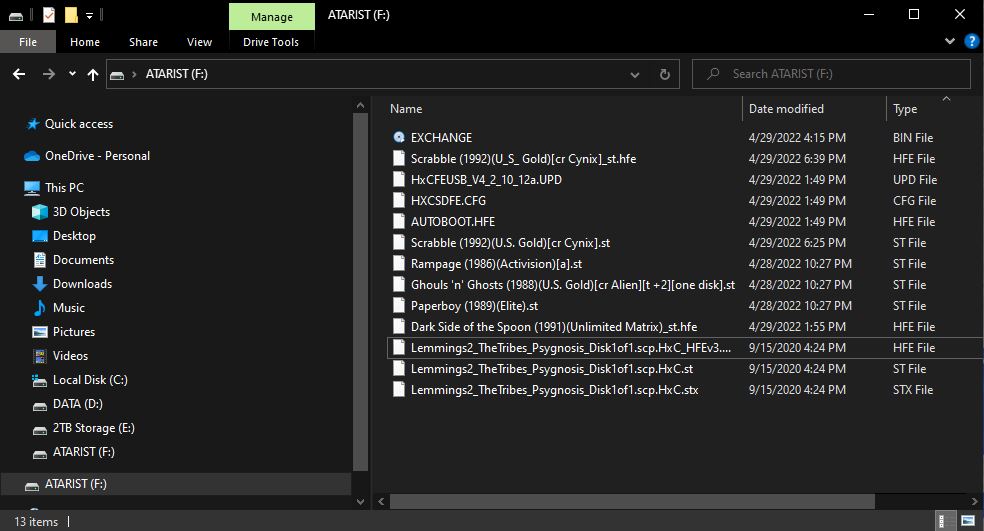Click the navigation pane scroll down arrow
The width and height of the screenshot is (984, 531).
click(x=360, y=502)
